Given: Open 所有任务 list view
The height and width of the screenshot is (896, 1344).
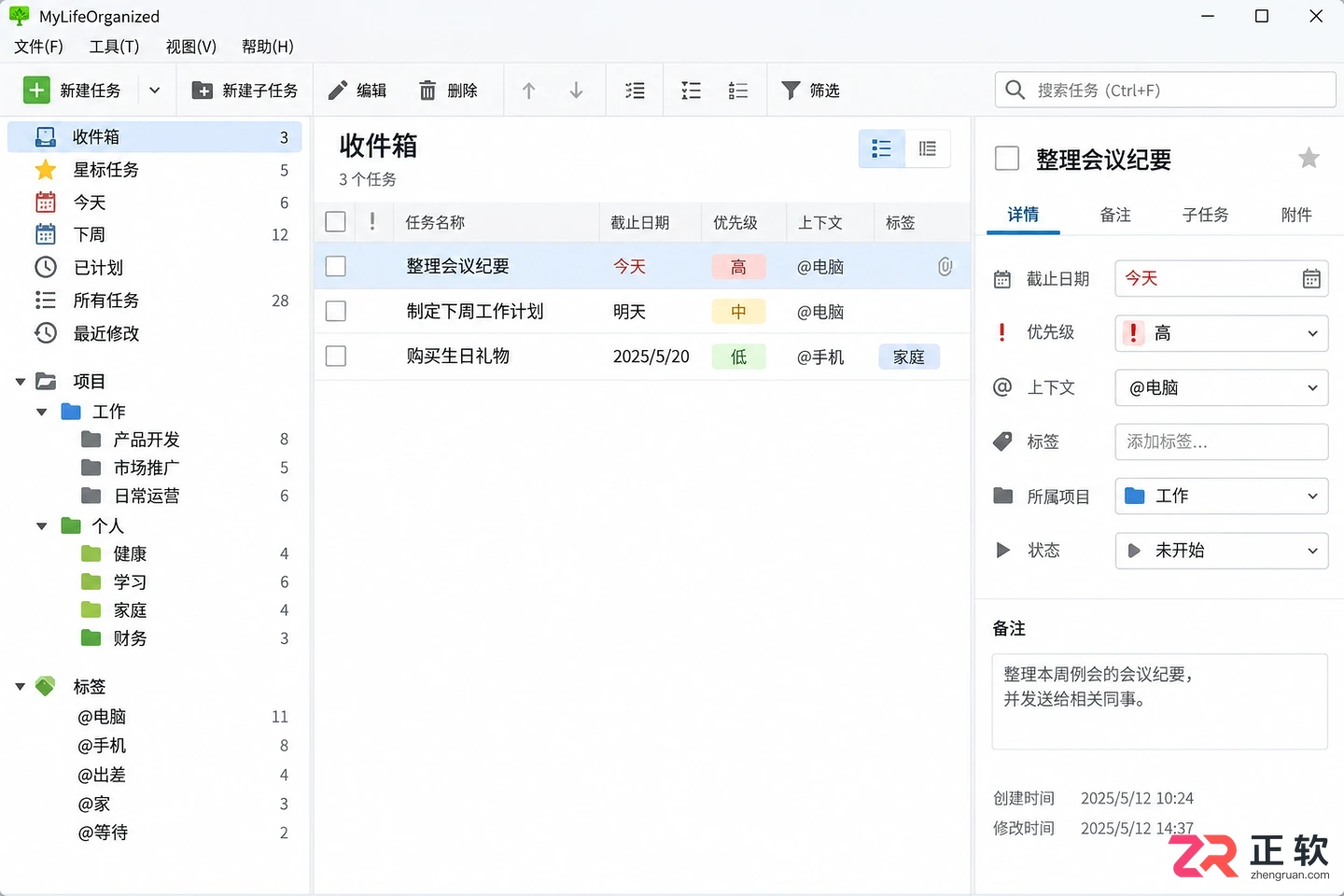Looking at the screenshot, I should 155,301.
